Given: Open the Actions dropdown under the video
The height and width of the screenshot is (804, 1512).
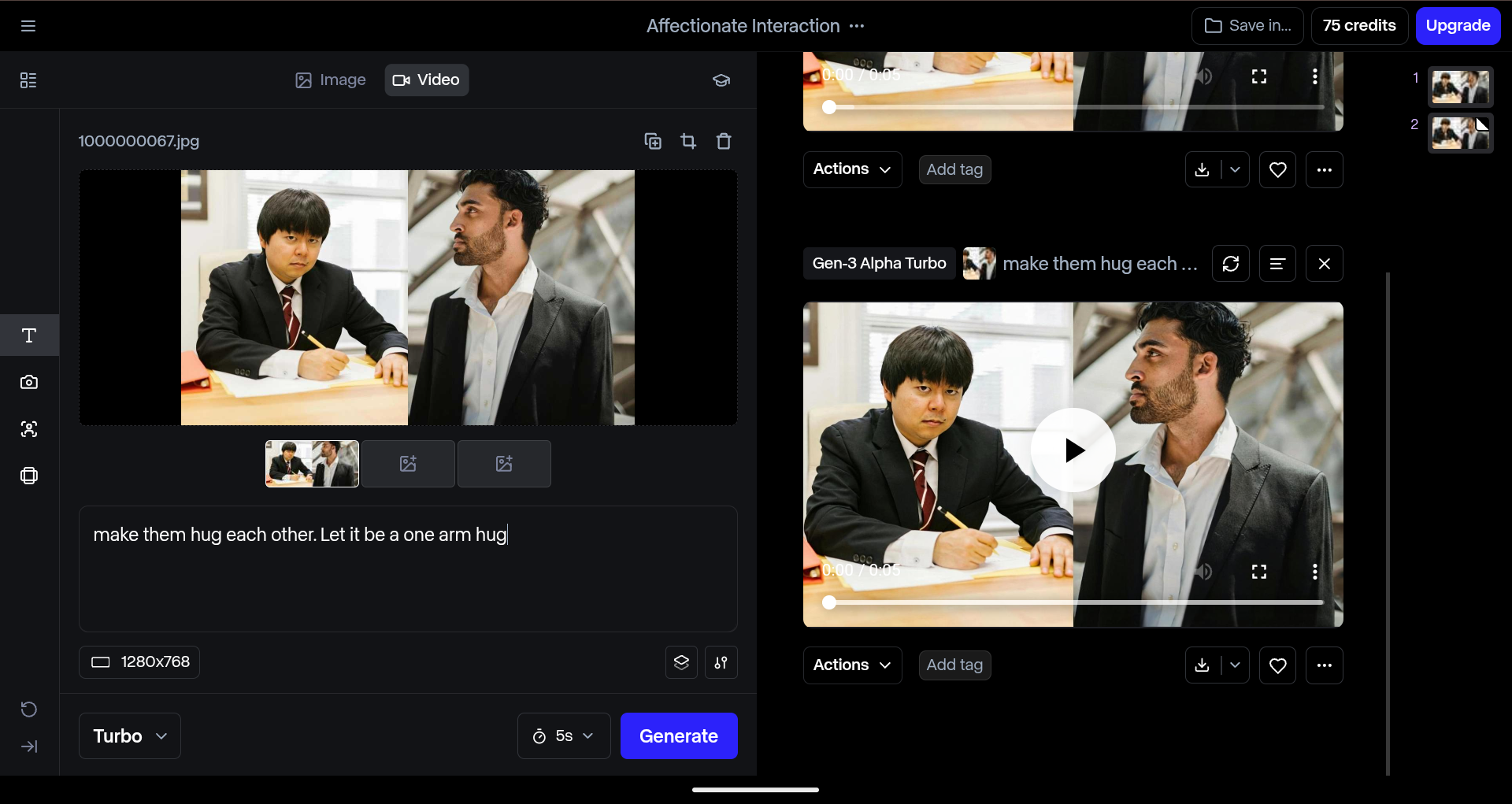Looking at the screenshot, I should click(x=852, y=665).
